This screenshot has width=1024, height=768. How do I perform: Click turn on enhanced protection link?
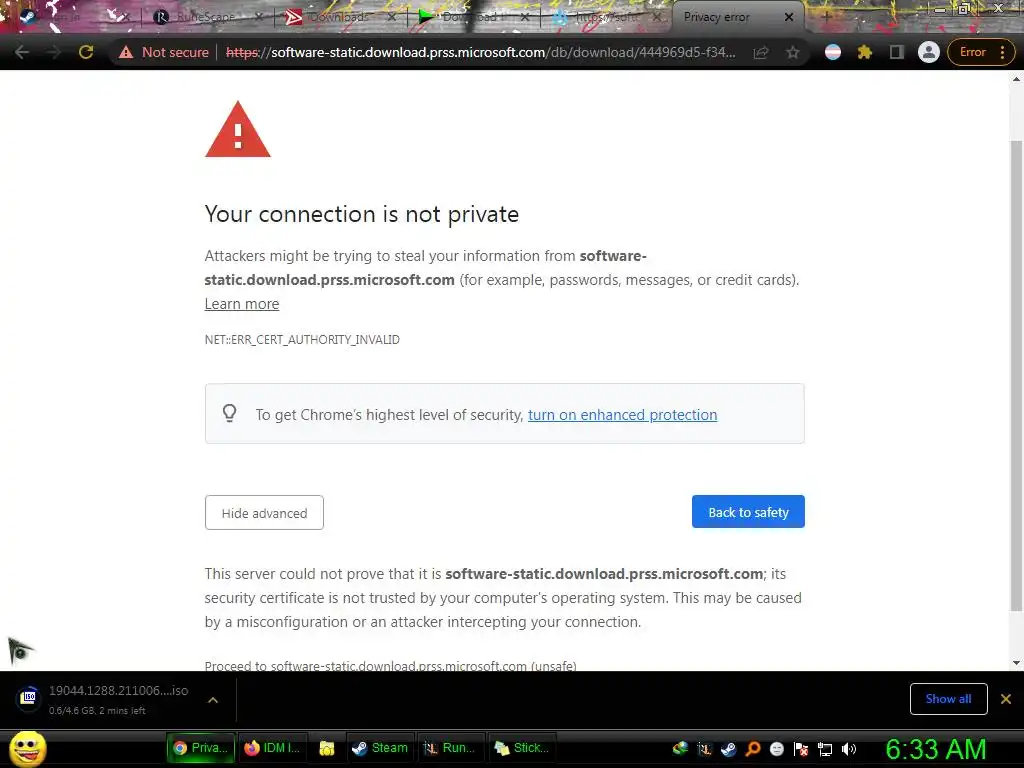click(x=622, y=415)
